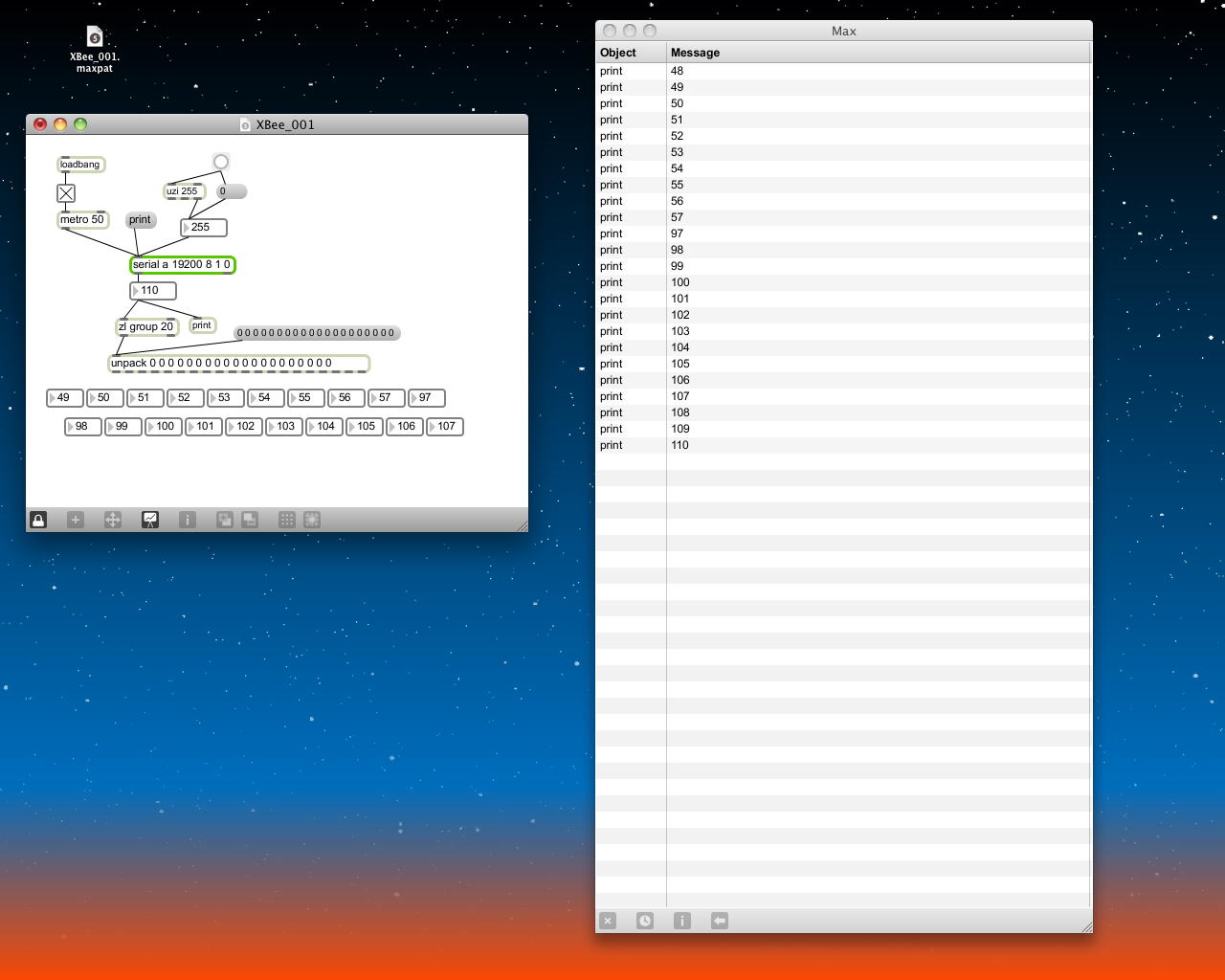Unlock the patcher with the lock icon
The width and height of the screenshot is (1225, 980).
(x=38, y=520)
